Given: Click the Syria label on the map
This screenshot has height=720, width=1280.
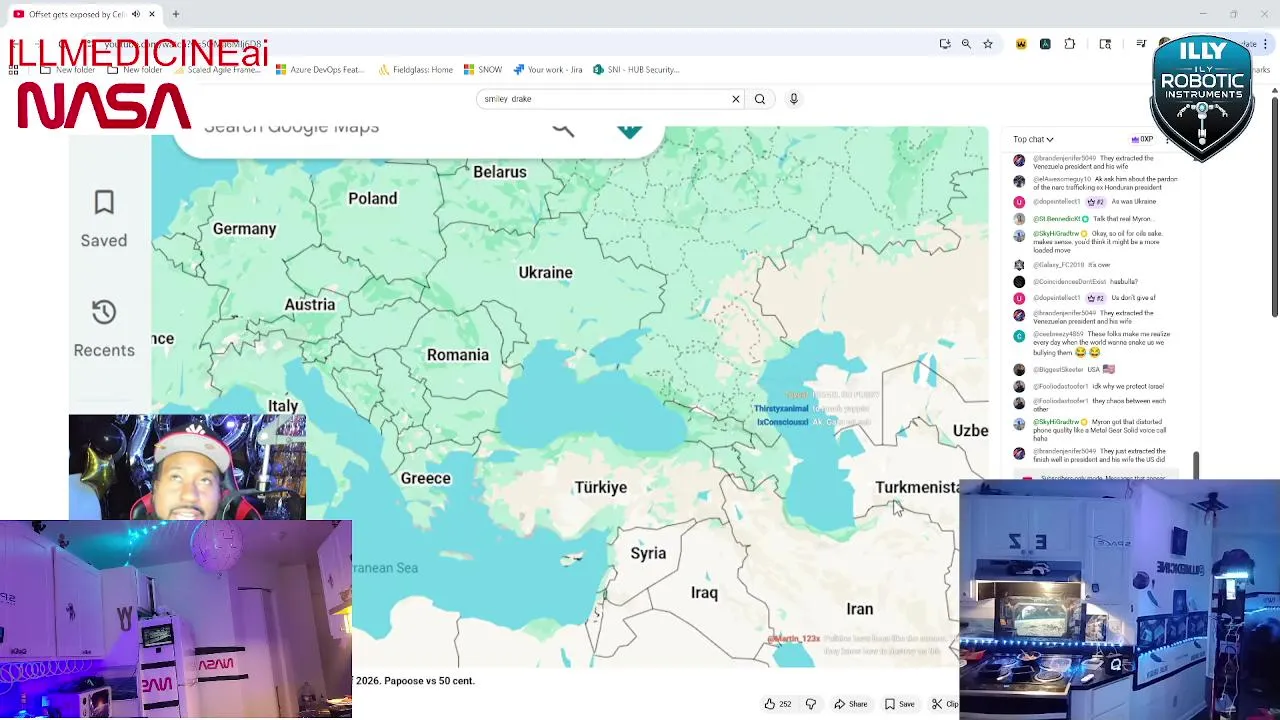Looking at the screenshot, I should point(648,553).
